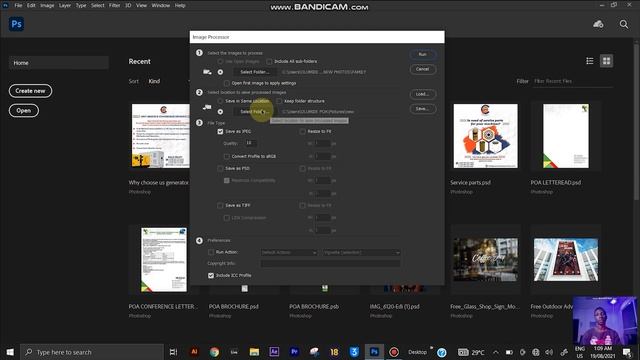640x360 pixels.
Task: Click the Open button on Home screen
Action: (24, 111)
